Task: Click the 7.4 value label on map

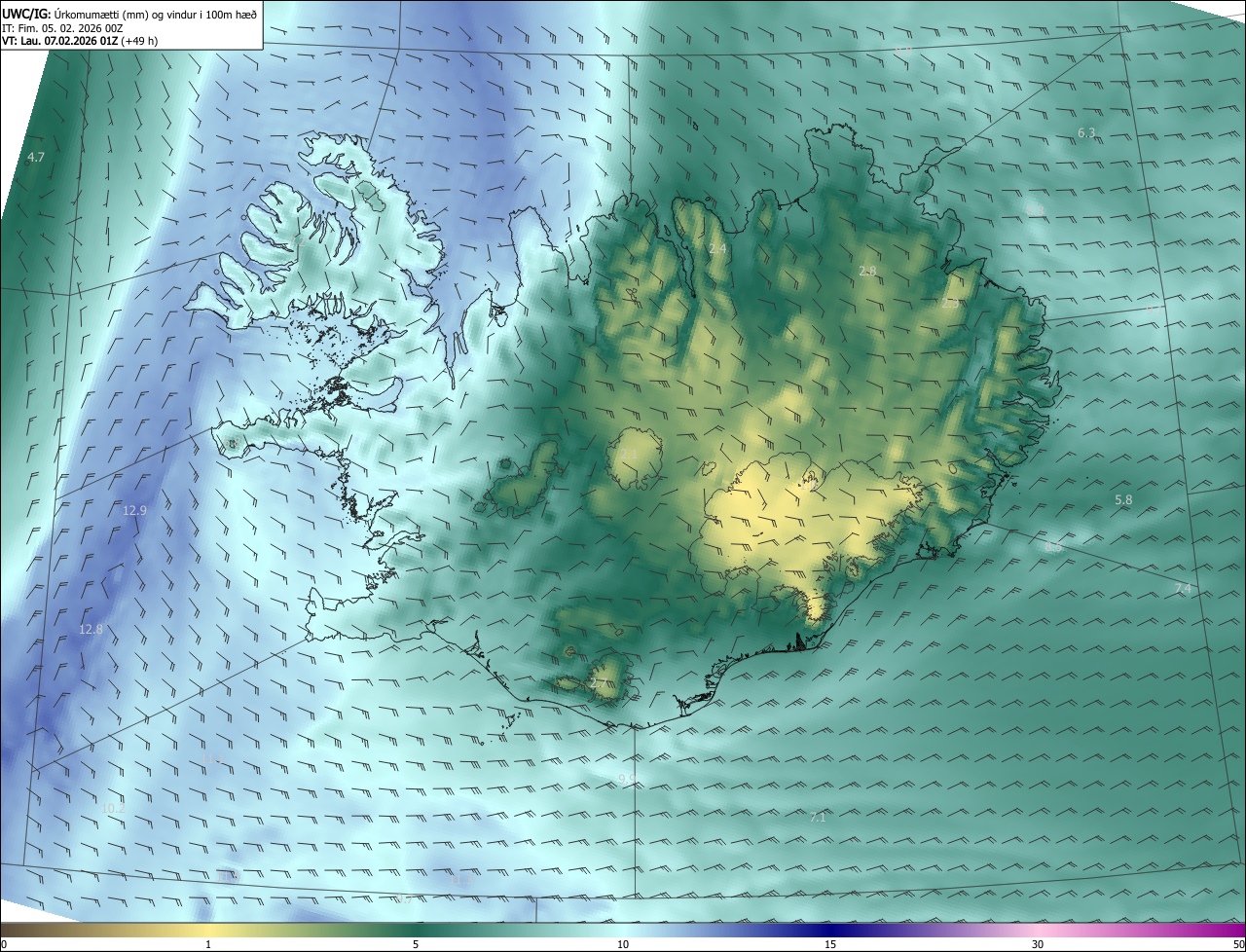Action: pyautogui.click(x=1183, y=589)
